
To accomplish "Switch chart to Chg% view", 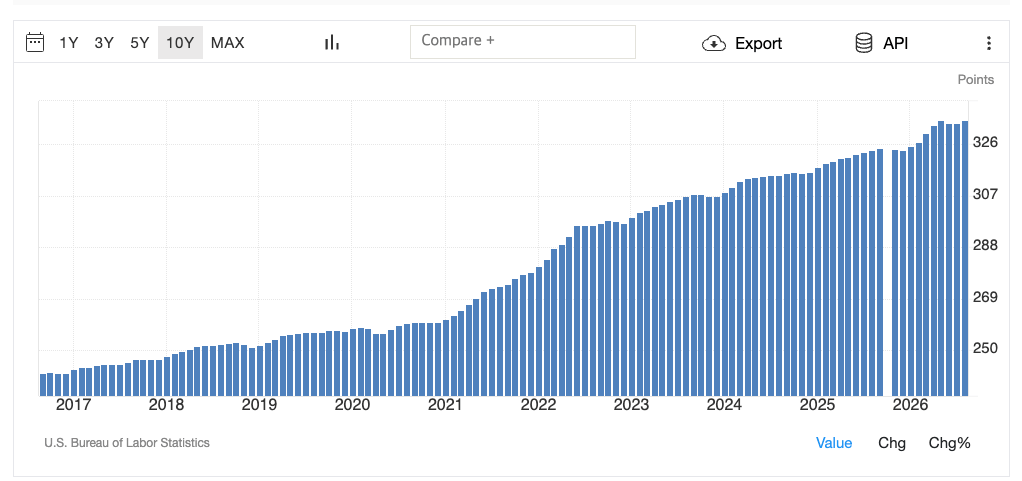I will click(950, 443).
